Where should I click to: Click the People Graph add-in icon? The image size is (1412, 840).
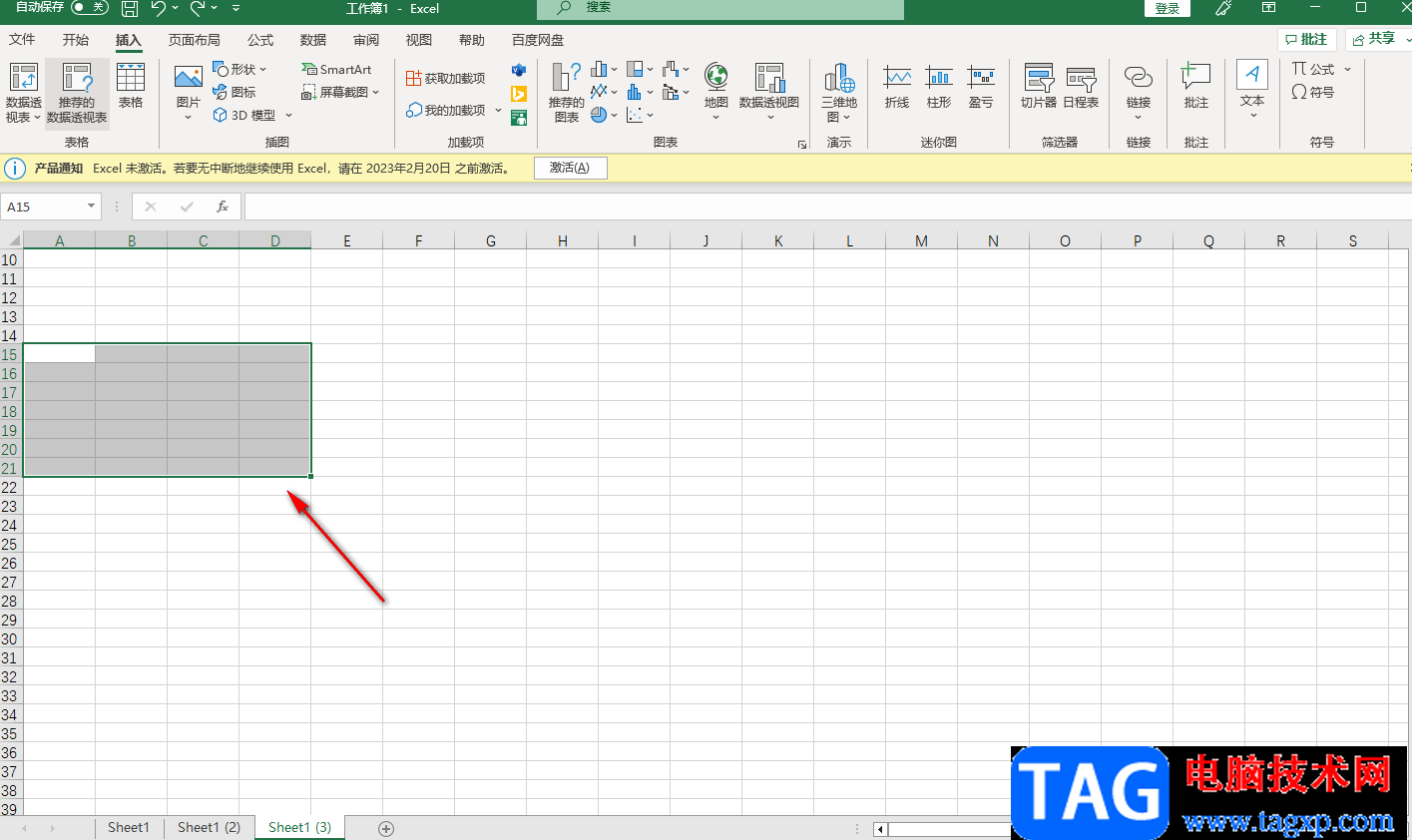[519, 118]
